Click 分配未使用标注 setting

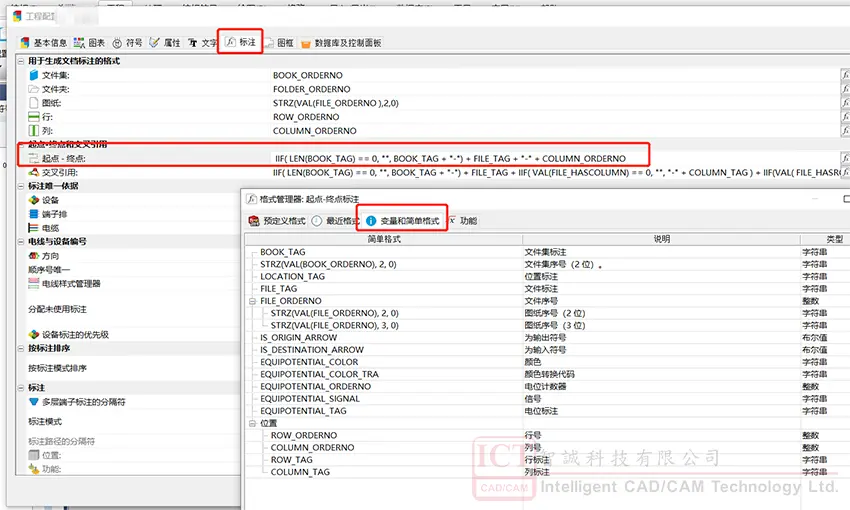[57, 309]
